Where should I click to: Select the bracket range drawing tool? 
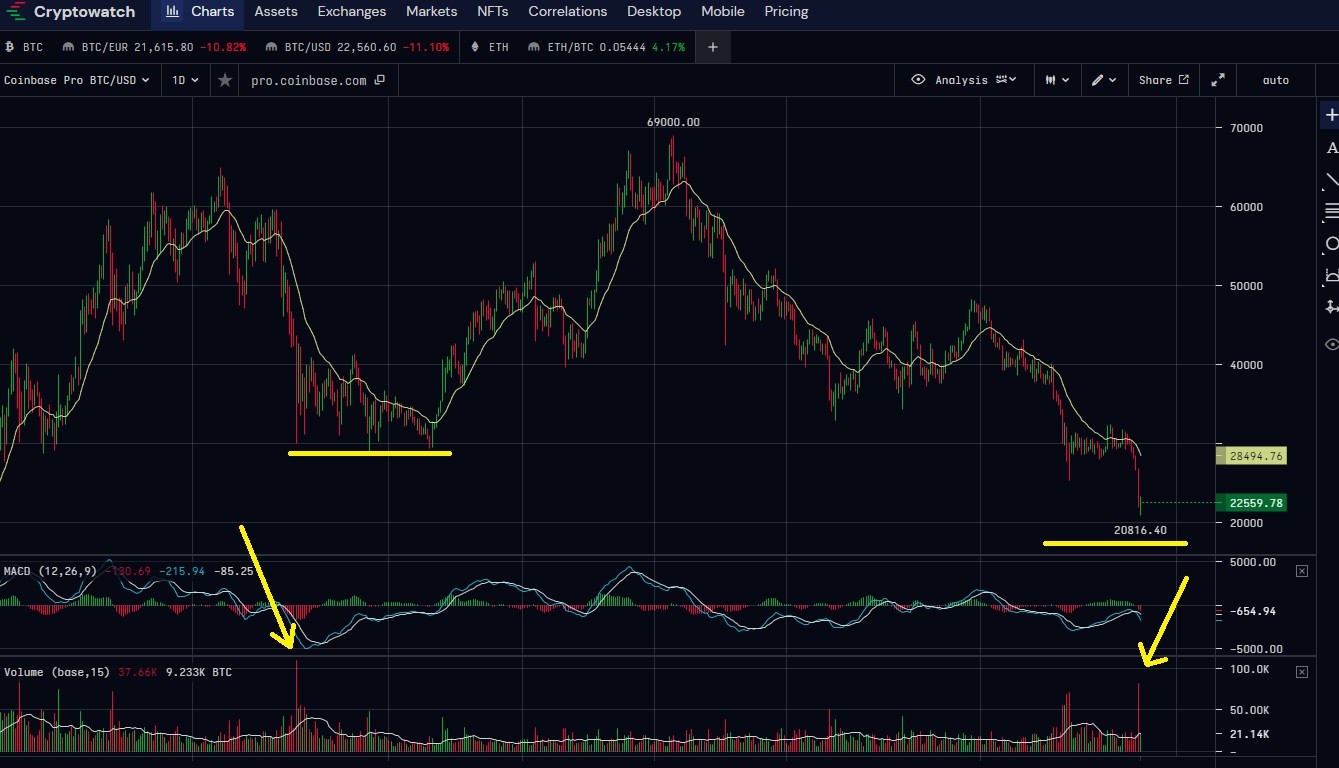pyautogui.click(x=1331, y=275)
